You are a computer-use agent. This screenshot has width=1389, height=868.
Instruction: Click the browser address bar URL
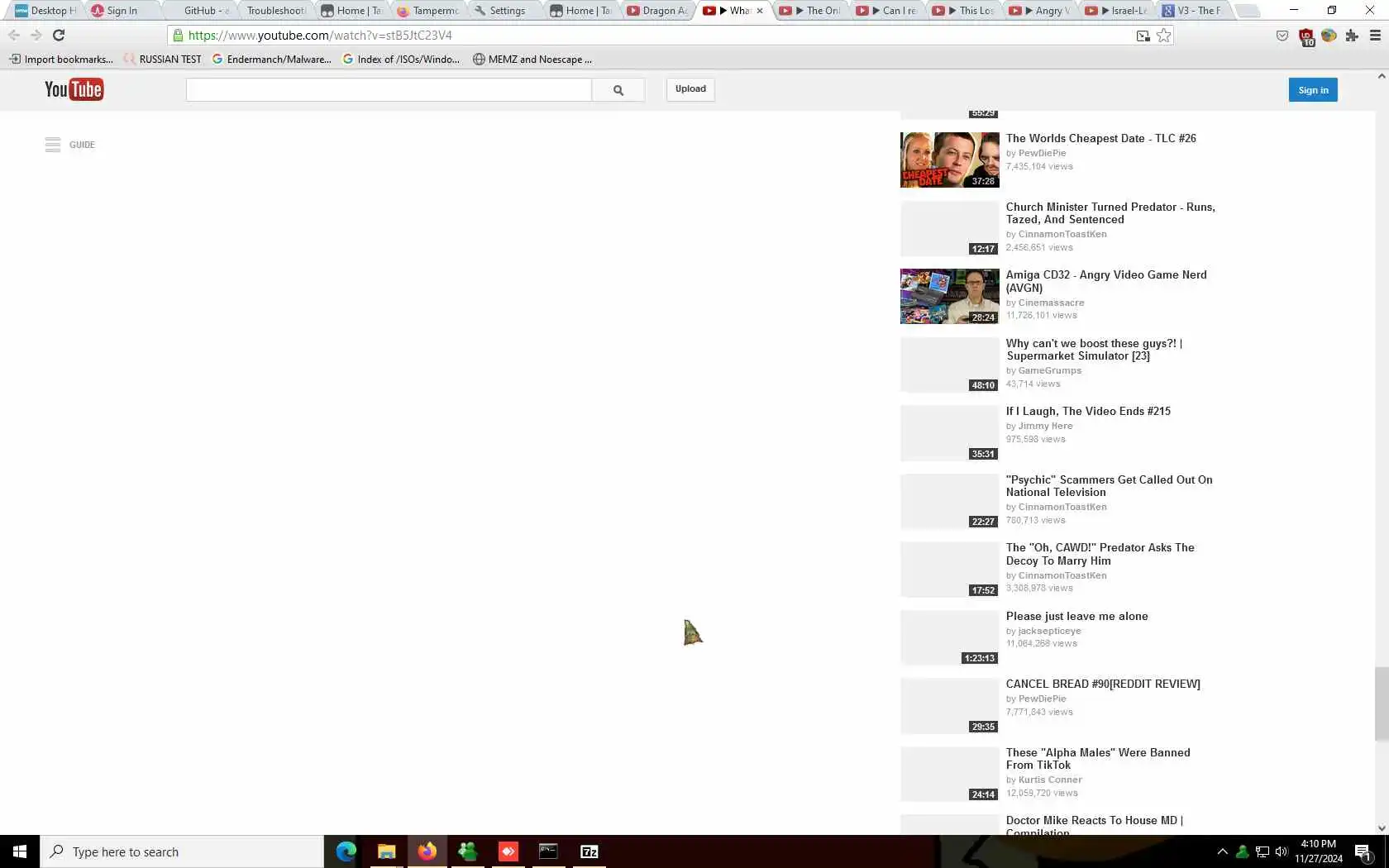coord(320,36)
